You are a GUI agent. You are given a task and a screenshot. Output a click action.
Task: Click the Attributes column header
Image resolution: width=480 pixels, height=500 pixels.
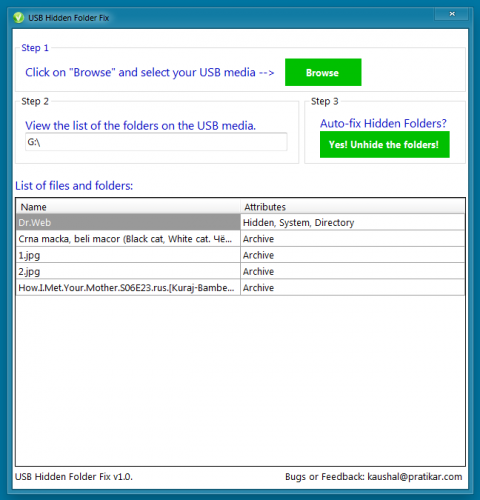coord(352,207)
